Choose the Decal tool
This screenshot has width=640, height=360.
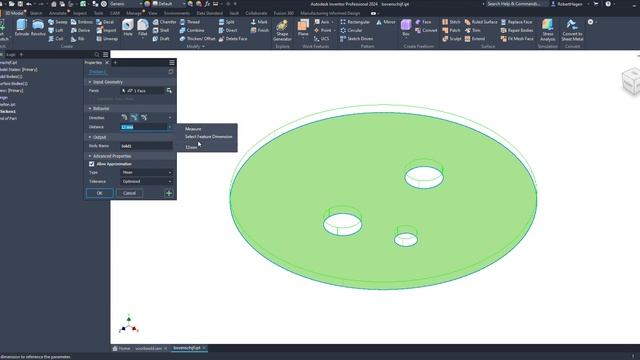(105, 22)
